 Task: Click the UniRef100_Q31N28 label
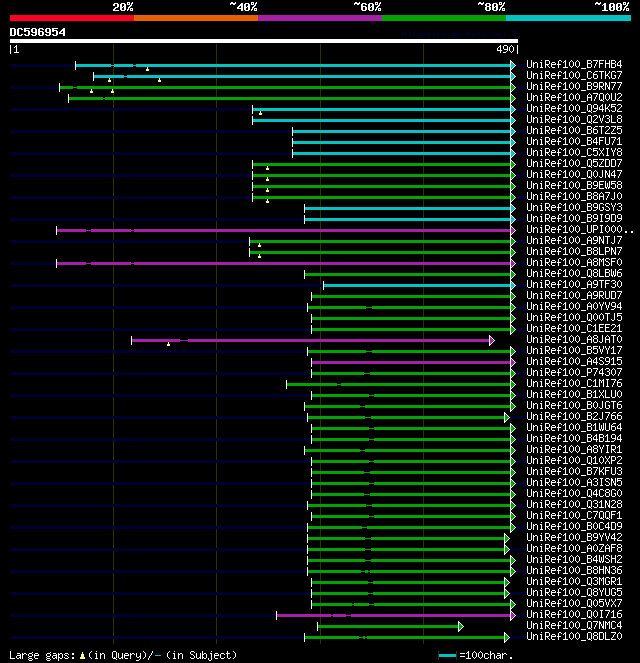coord(574,504)
